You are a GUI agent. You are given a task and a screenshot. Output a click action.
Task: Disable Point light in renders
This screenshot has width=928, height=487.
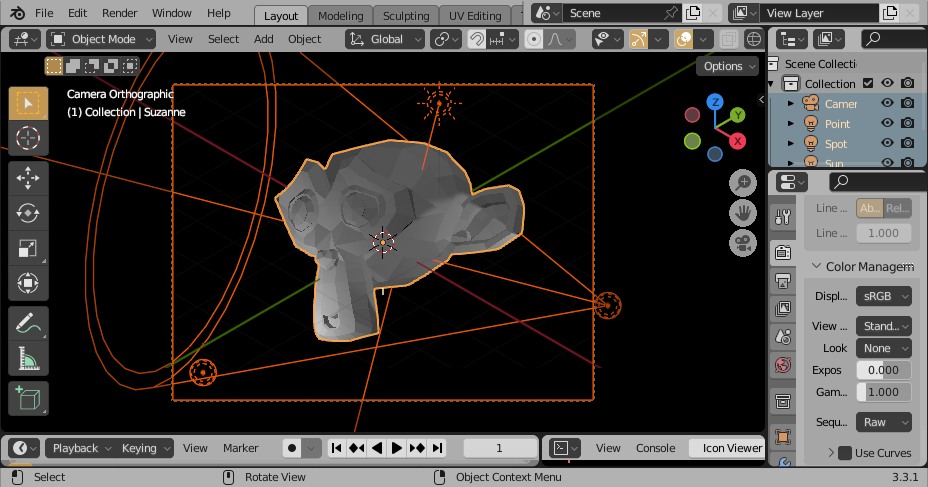click(x=907, y=123)
